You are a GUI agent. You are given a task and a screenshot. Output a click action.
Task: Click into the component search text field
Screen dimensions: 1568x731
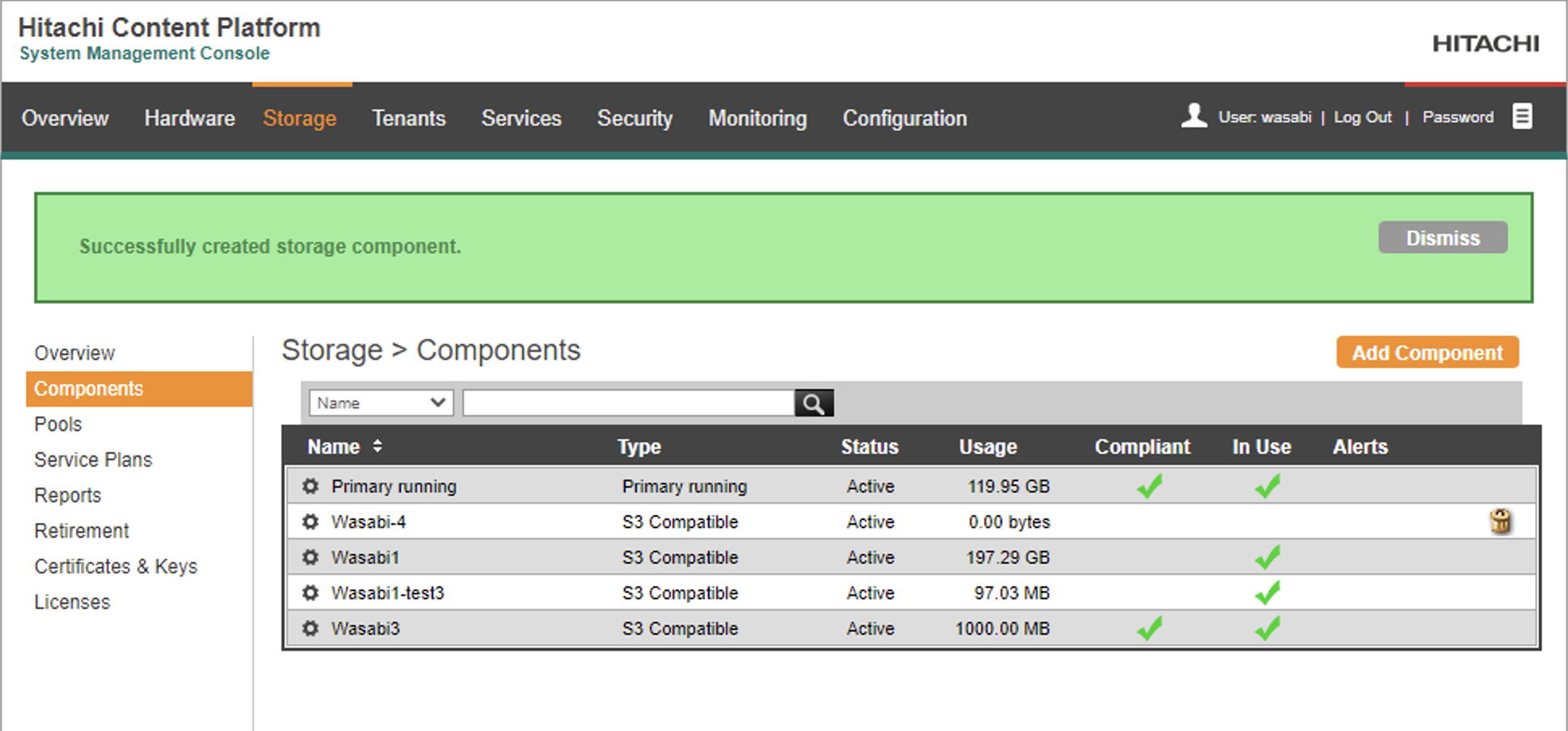629,403
